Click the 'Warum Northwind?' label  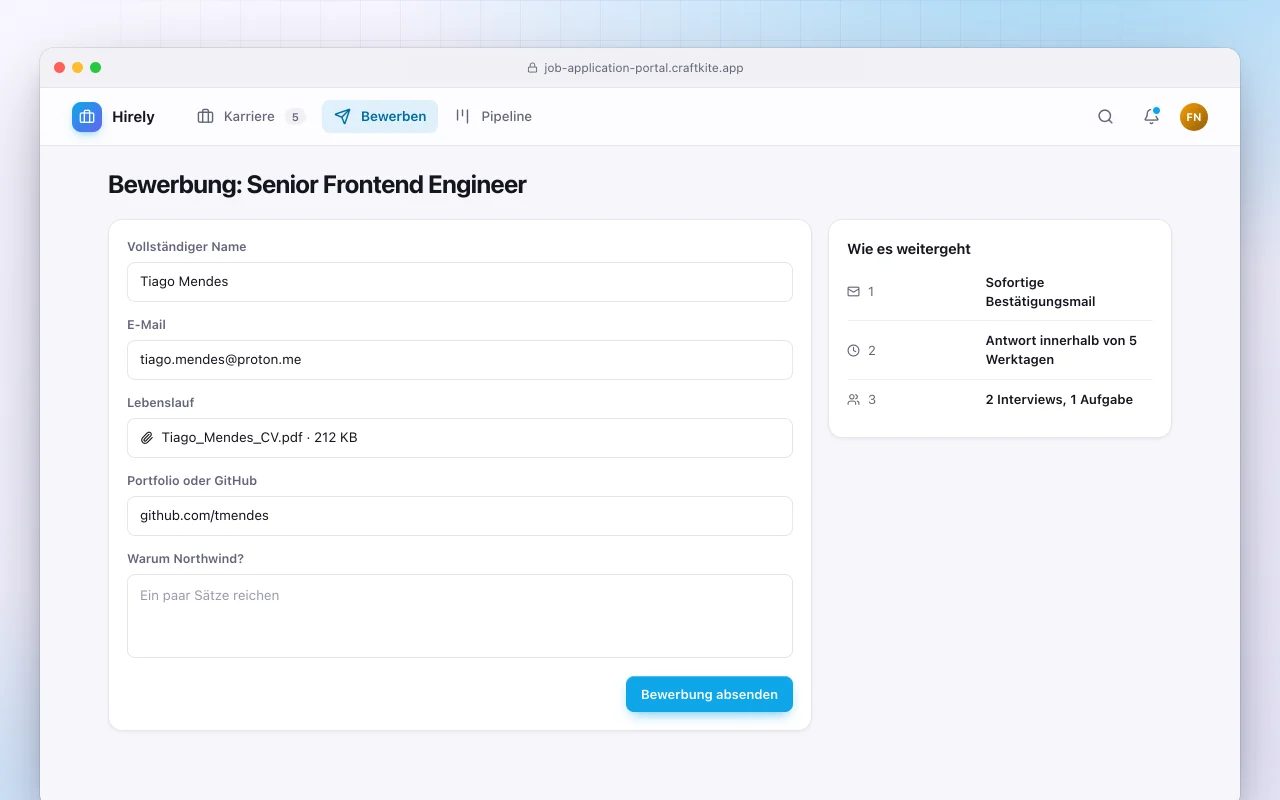coord(185,559)
